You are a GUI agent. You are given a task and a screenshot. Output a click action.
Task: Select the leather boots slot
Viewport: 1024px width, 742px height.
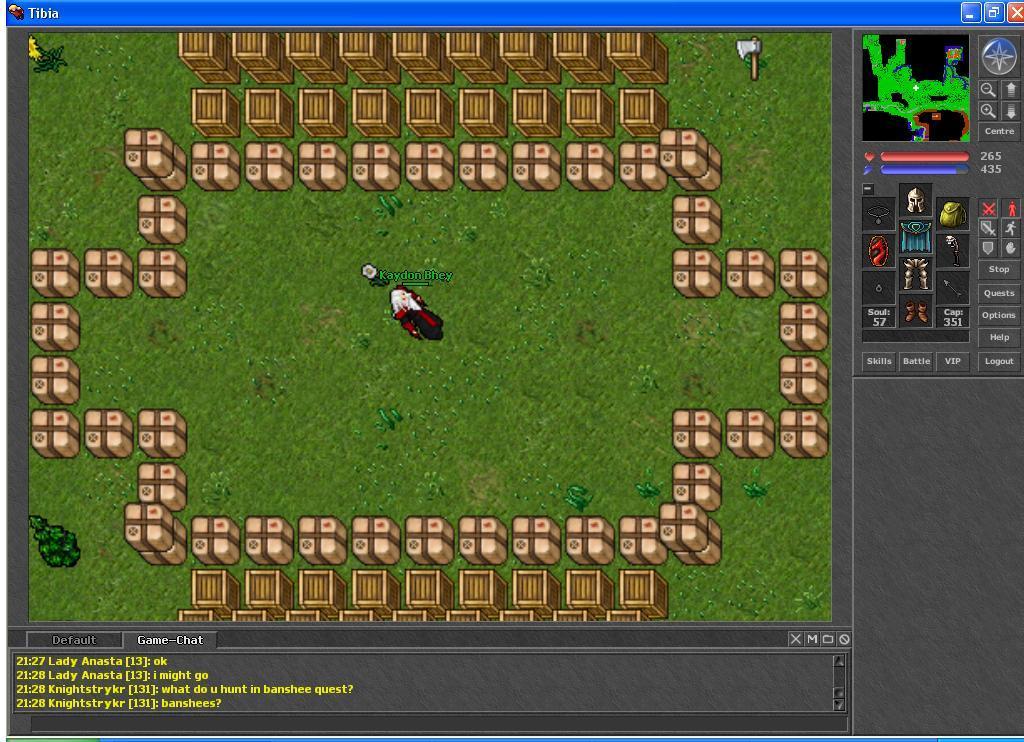tap(916, 310)
